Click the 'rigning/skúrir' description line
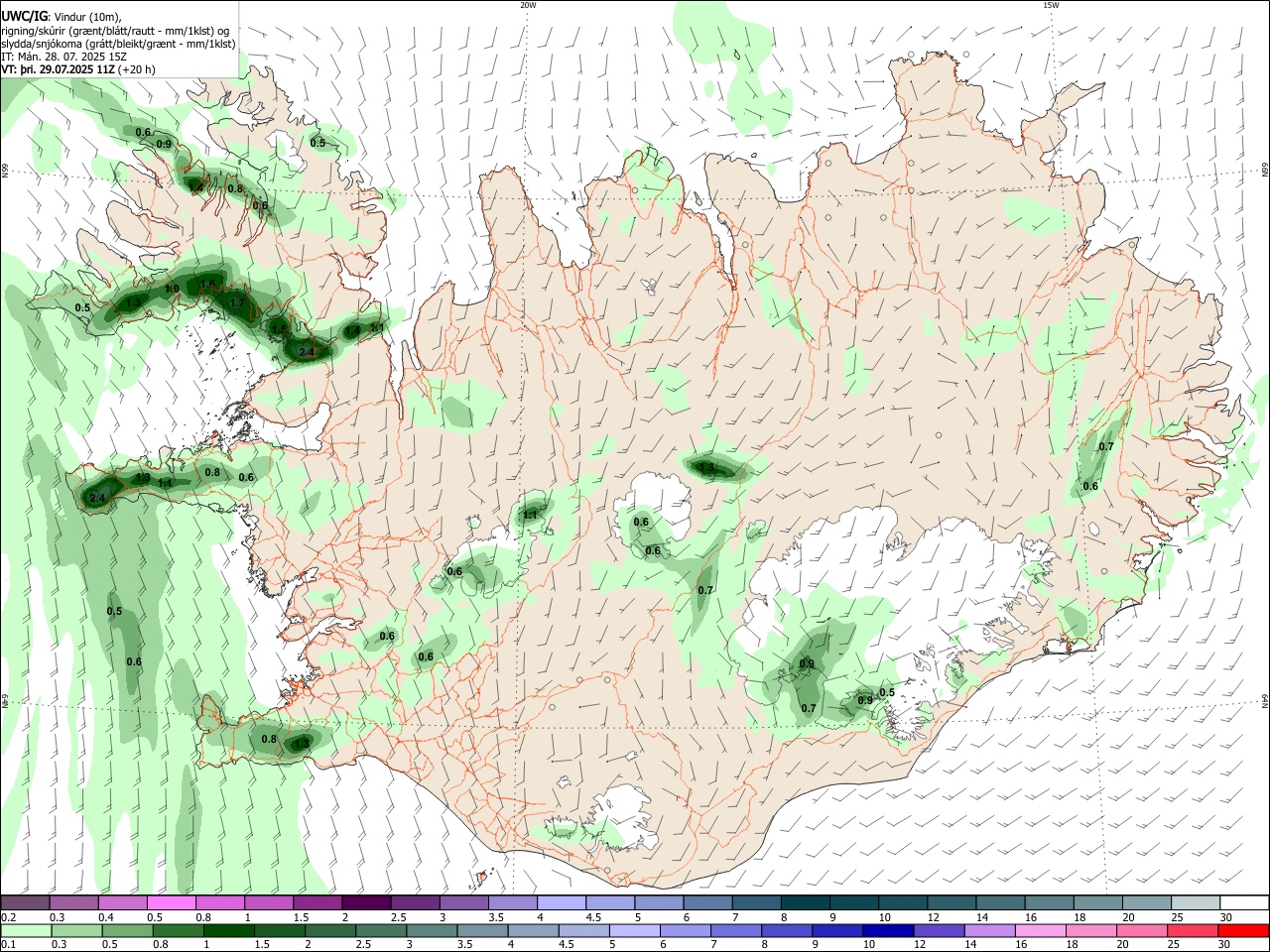The image size is (1270, 952). pos(115,31)
